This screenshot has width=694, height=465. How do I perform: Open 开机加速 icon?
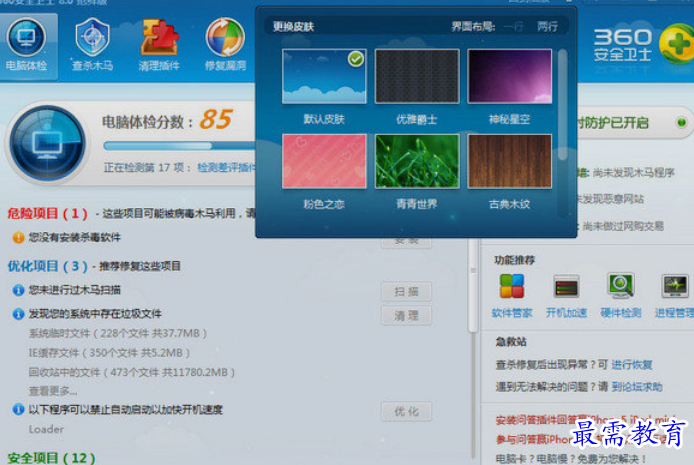(567, 287)
